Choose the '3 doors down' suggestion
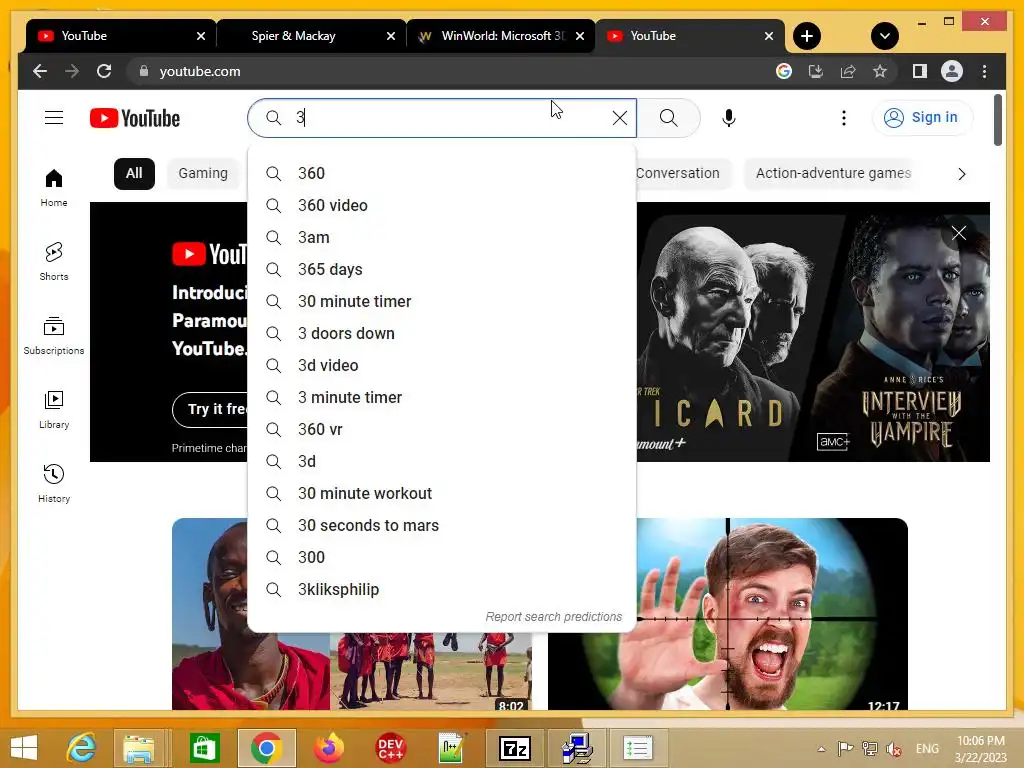 [442, 333]
